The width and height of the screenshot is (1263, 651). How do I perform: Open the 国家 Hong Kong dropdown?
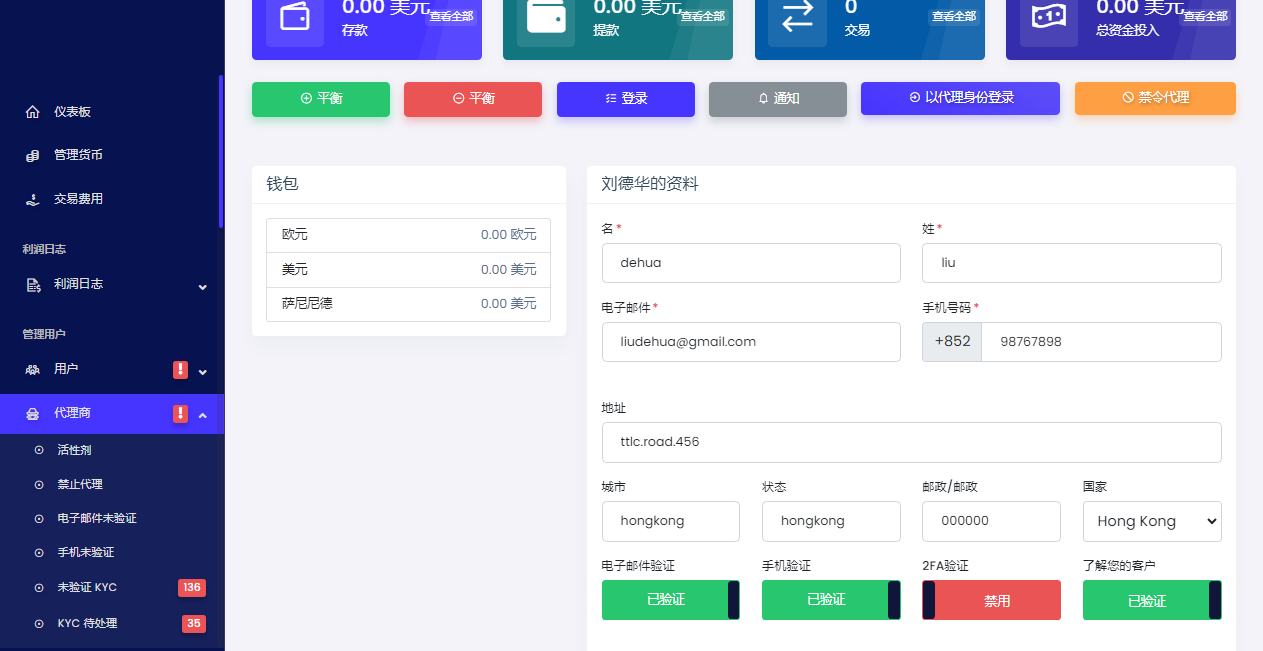(x=1151, y=521)
